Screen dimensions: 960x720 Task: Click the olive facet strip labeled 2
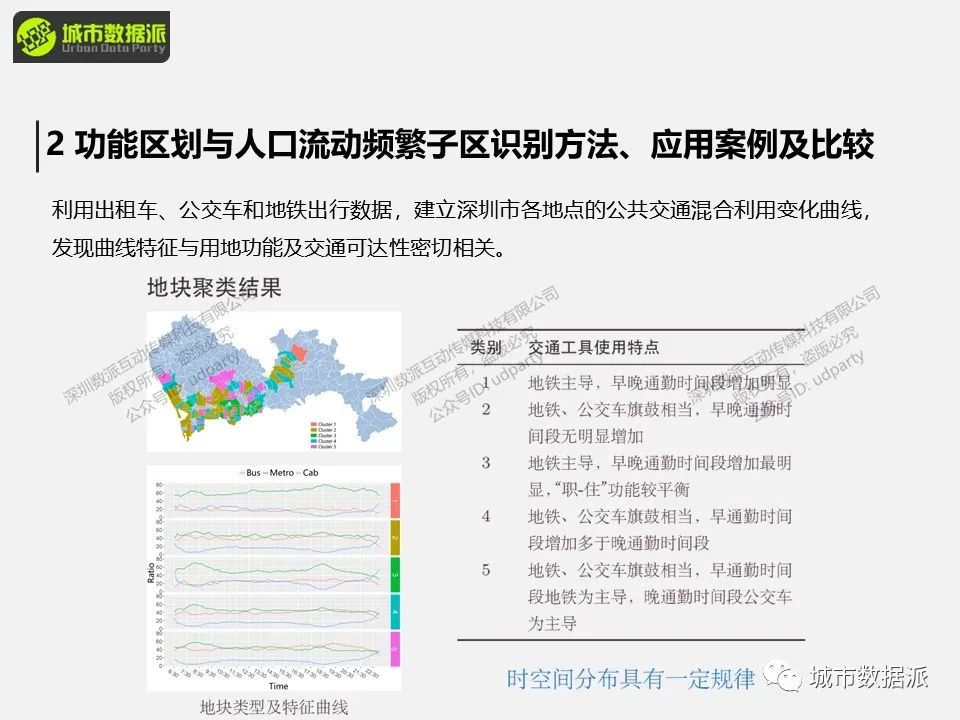pos(395,538)
